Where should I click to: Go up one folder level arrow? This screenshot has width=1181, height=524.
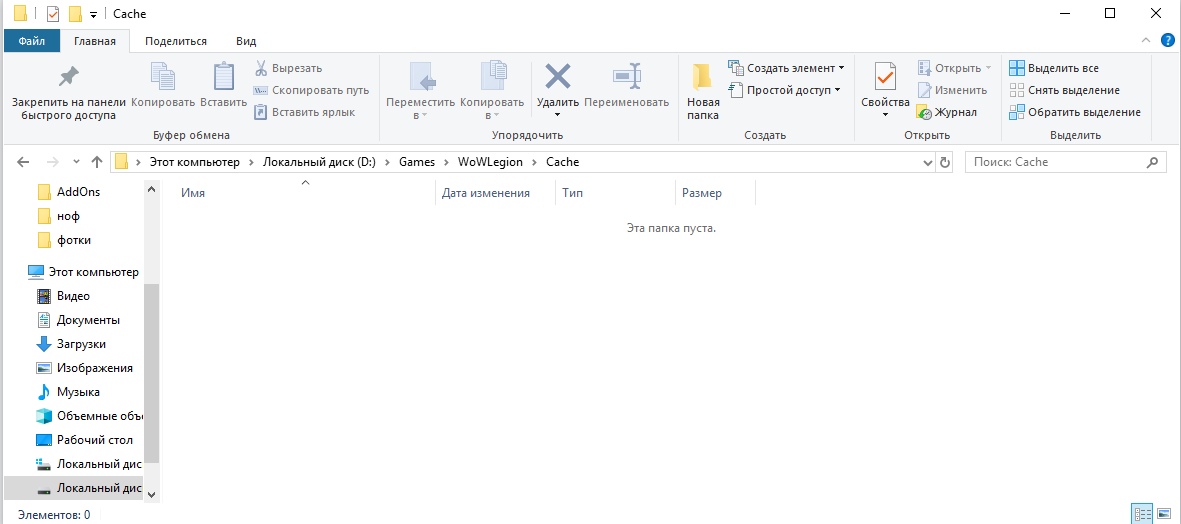tap(97, 162)
